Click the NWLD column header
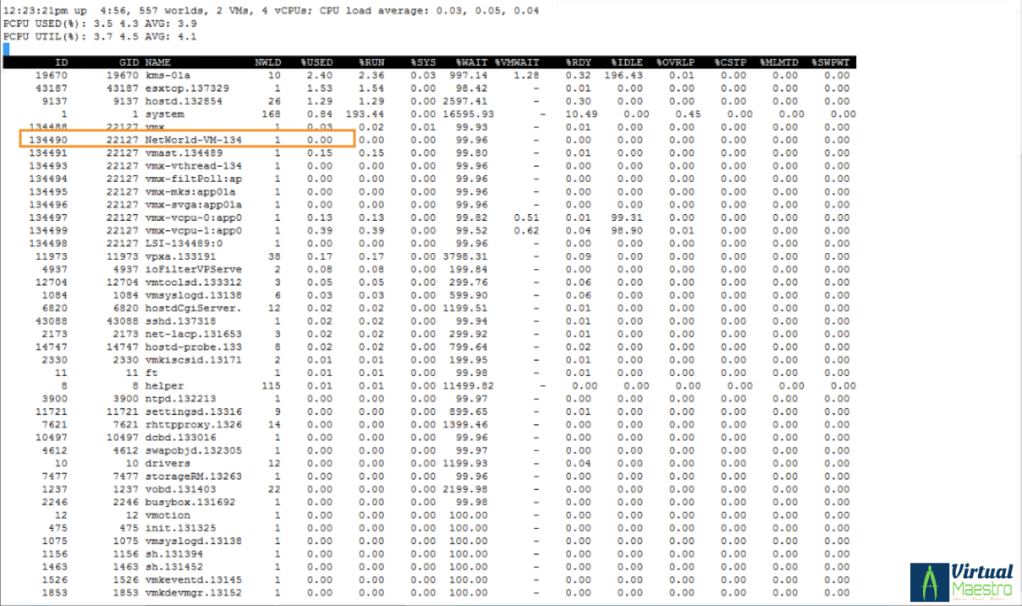 [267, 62]
